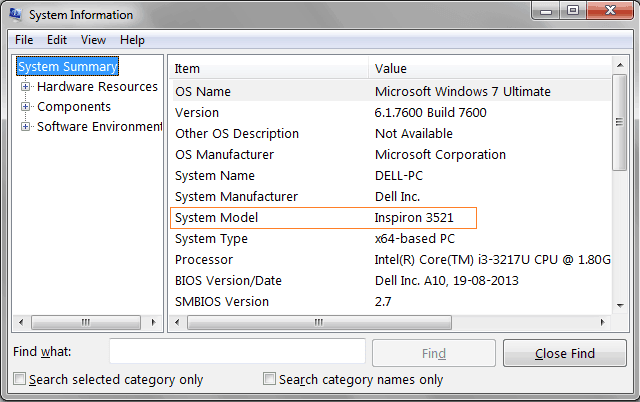Select the Components tree item
This screenshot has height=402, width=640.
pyautogui.click(x=74, y=107)
